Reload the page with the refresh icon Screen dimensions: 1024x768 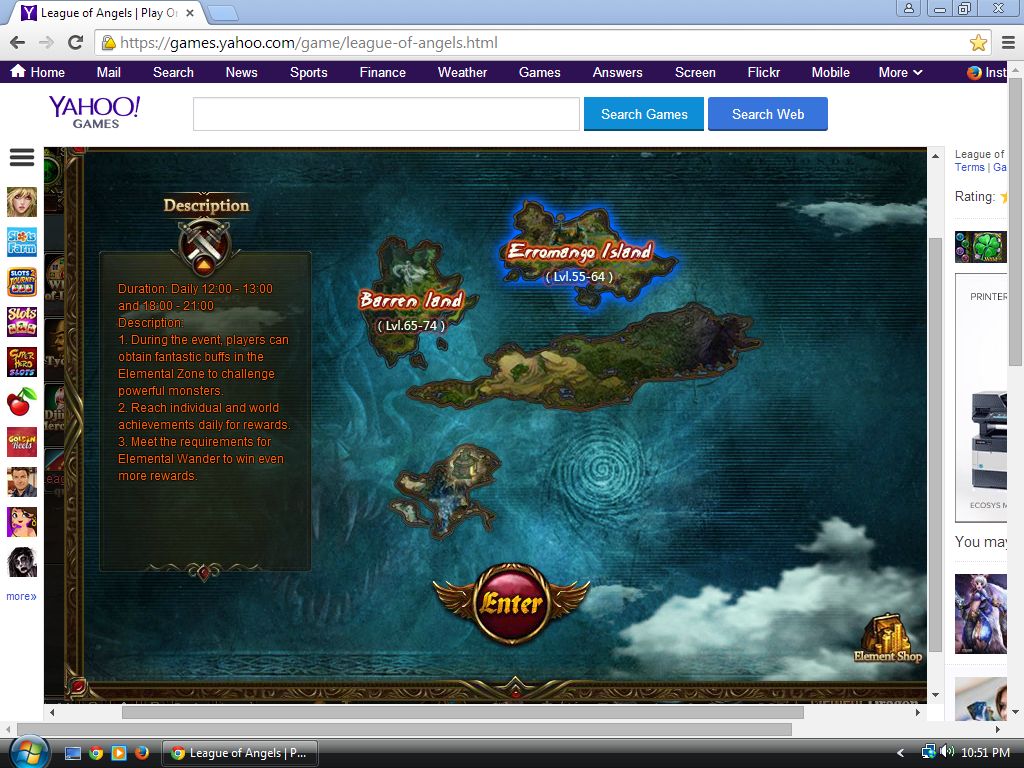click(75, 43)
